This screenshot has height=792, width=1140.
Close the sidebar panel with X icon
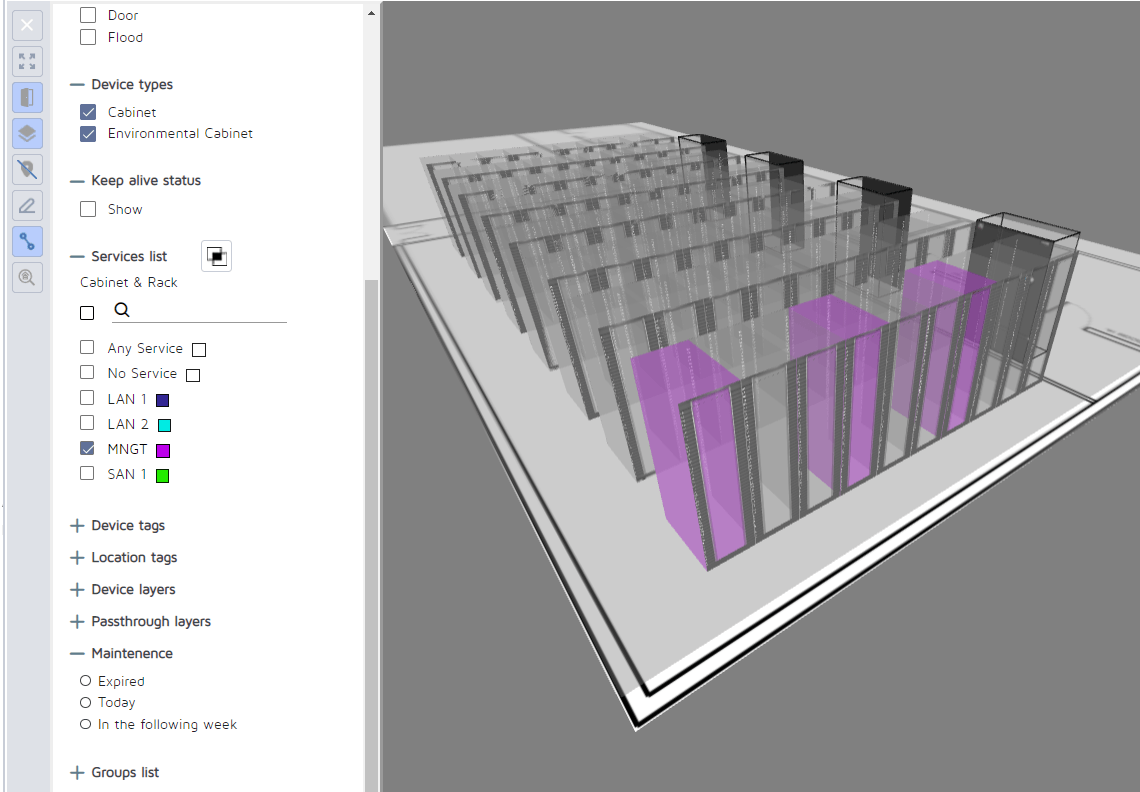click(x=27, y=25)
